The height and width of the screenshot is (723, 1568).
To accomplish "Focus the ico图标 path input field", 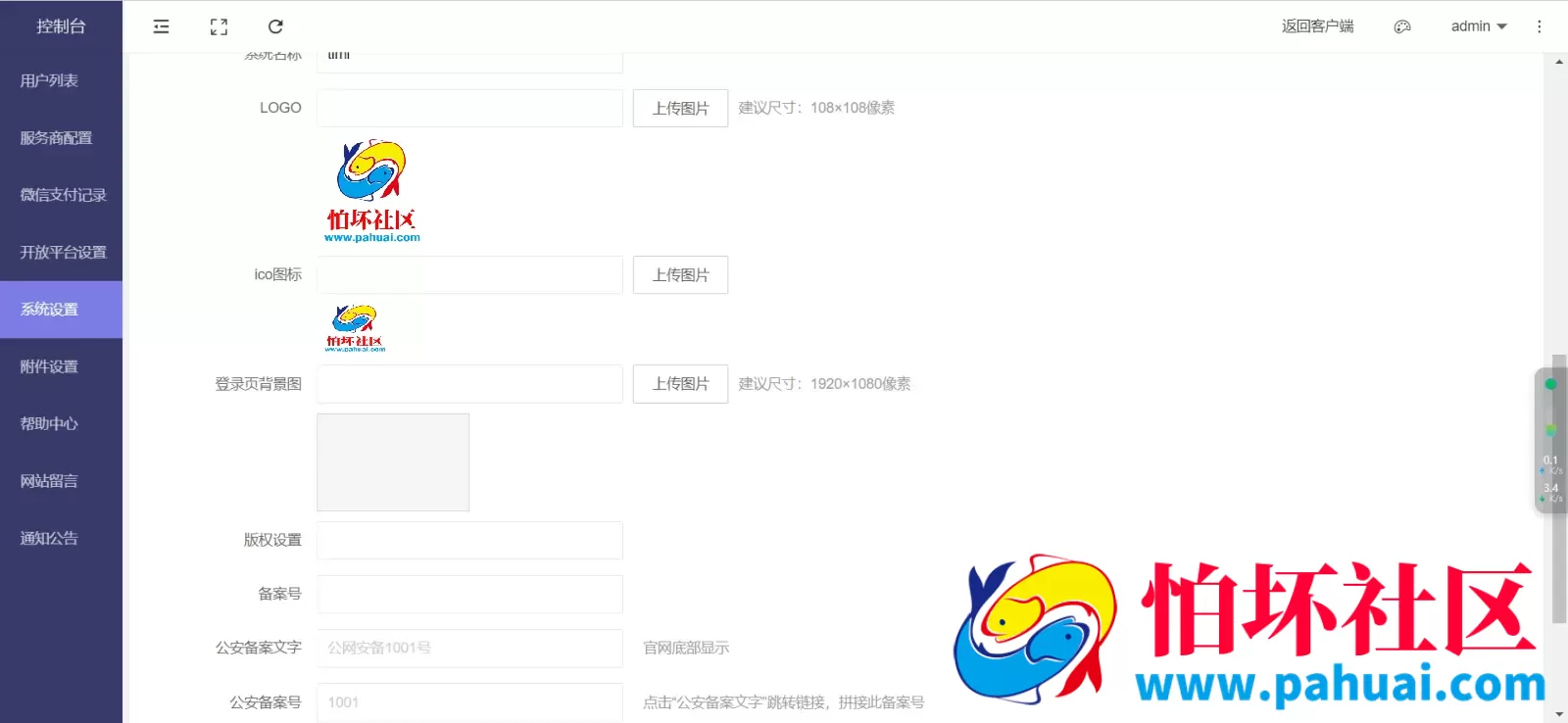I will coord(469,274).
